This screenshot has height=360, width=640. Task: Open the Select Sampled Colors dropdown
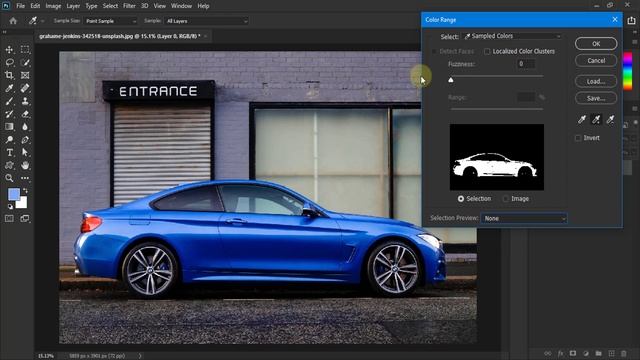[513, 36]
